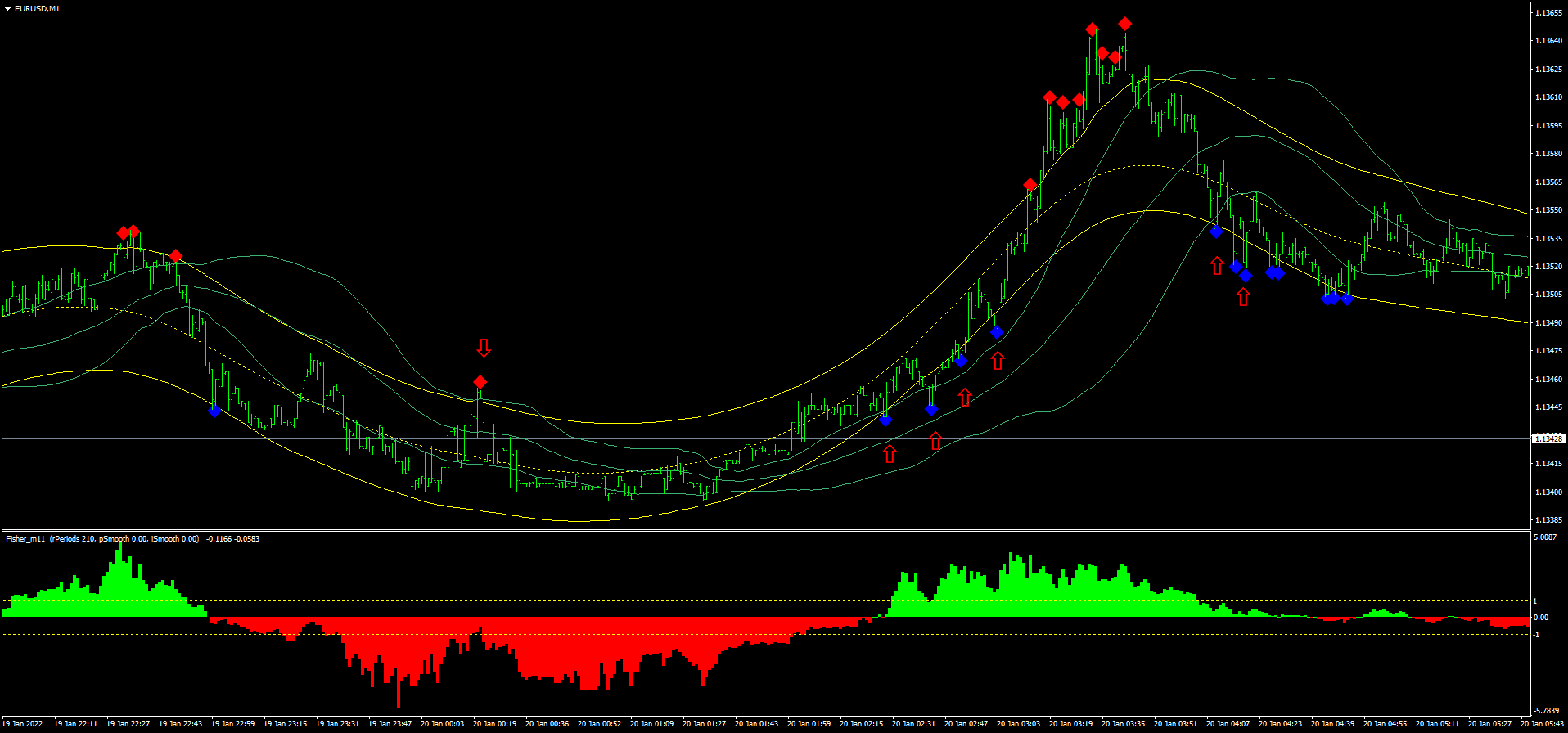Click the EURUSD,M1 chart title
This screenshot has height=733, width=1568.
tap(37, 9)
